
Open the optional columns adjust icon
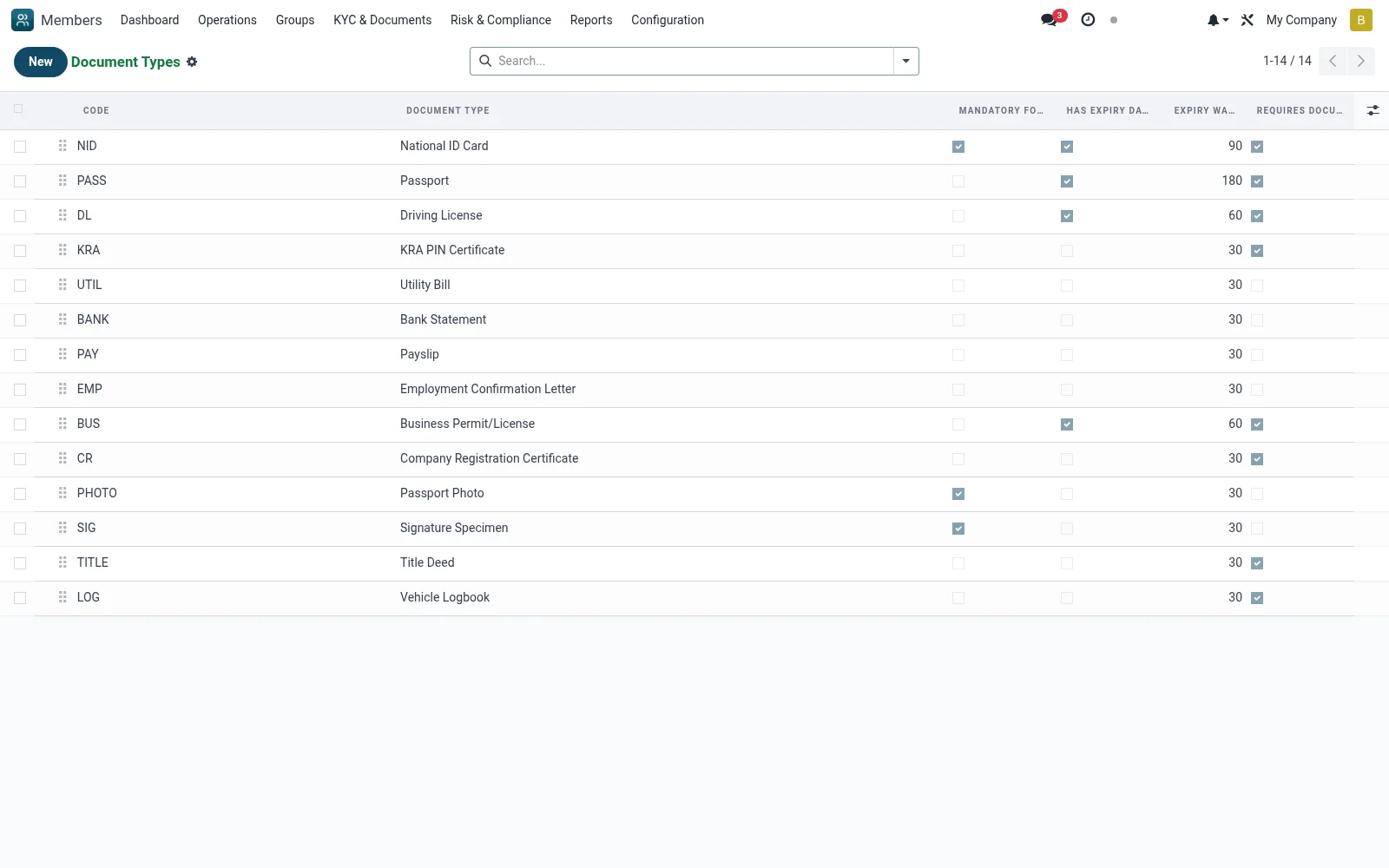pos(1373,110)
